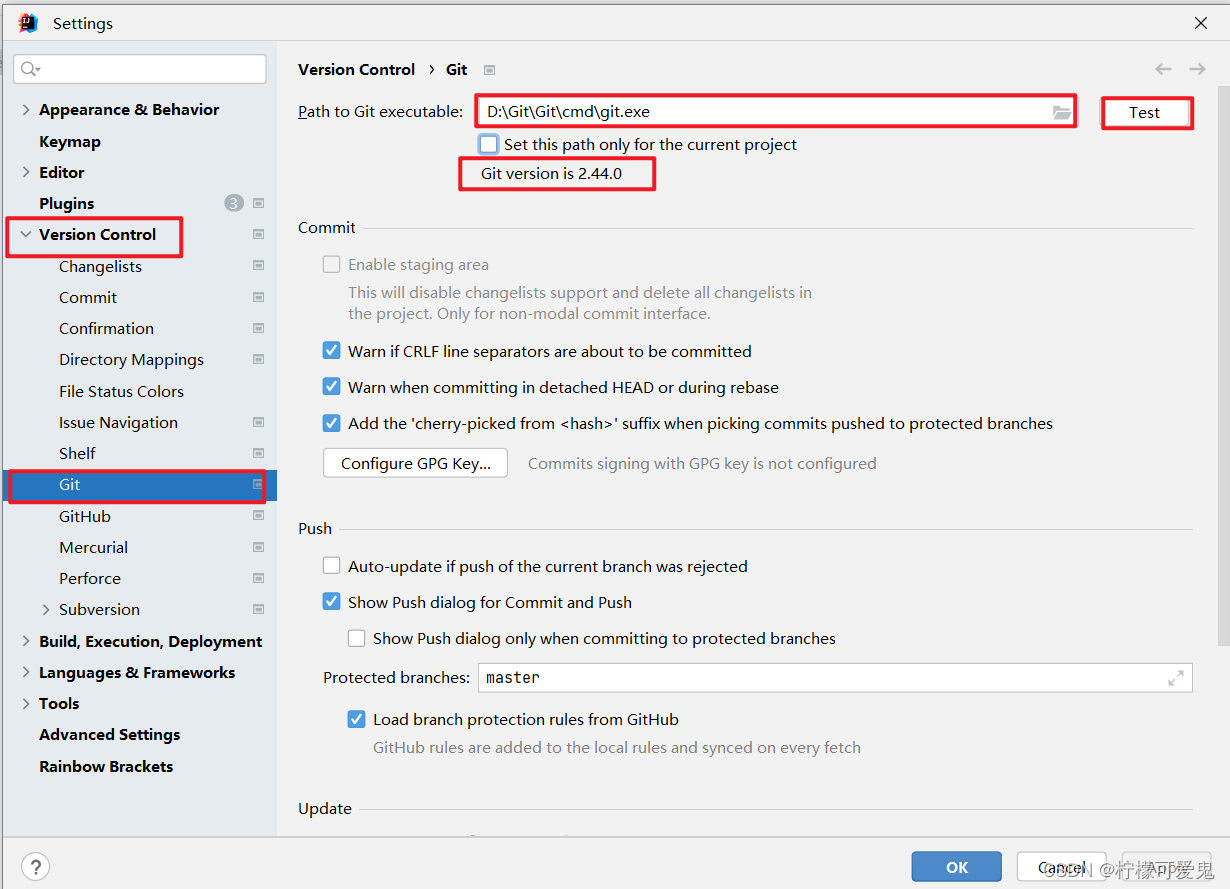Open Rainbow Brackets settings
Screen dimensions: 1230x889
click(x=106, y=766)
